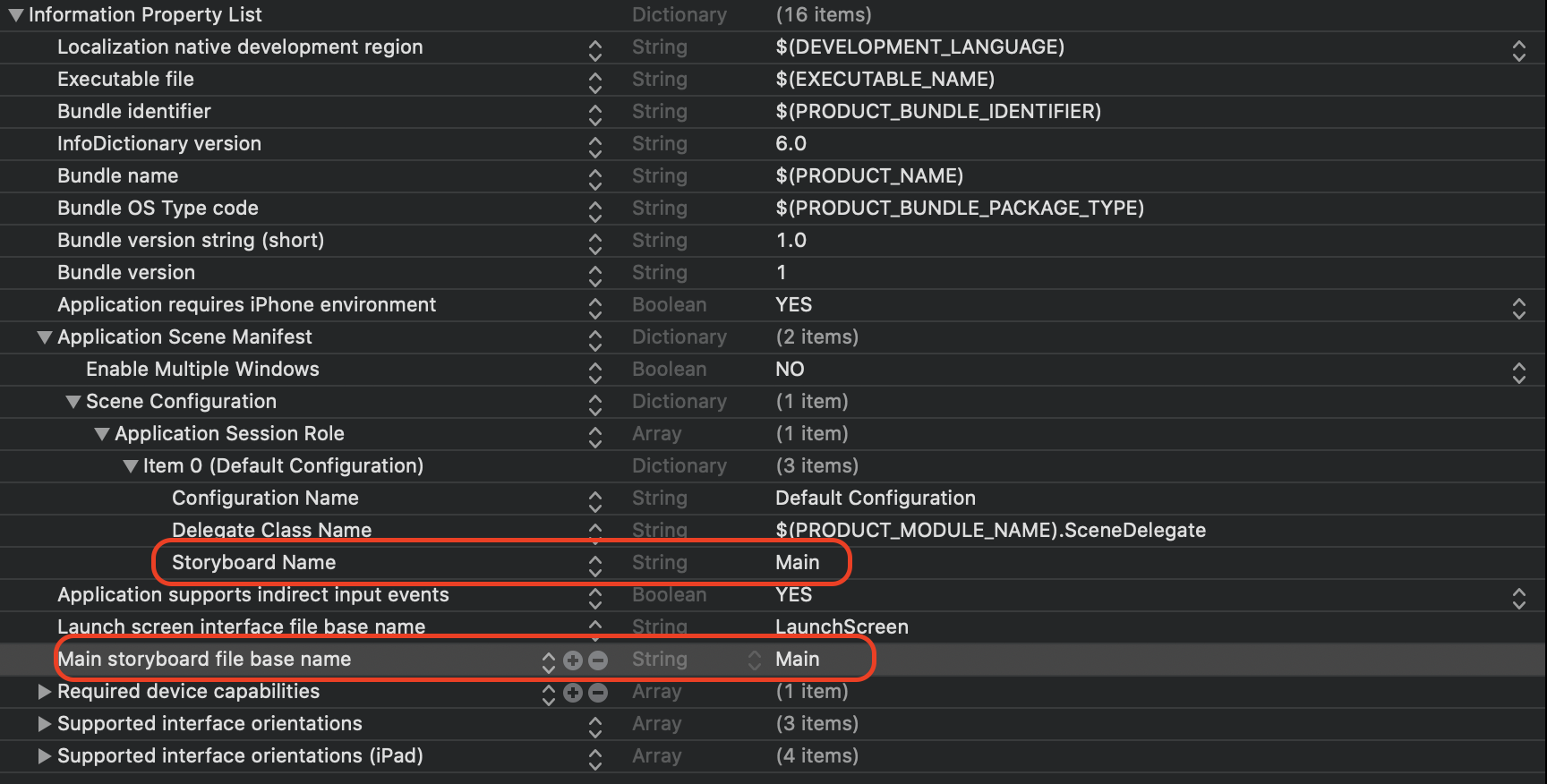
Task: Open key stepper for Bundle version row
Action: [595, 276]
